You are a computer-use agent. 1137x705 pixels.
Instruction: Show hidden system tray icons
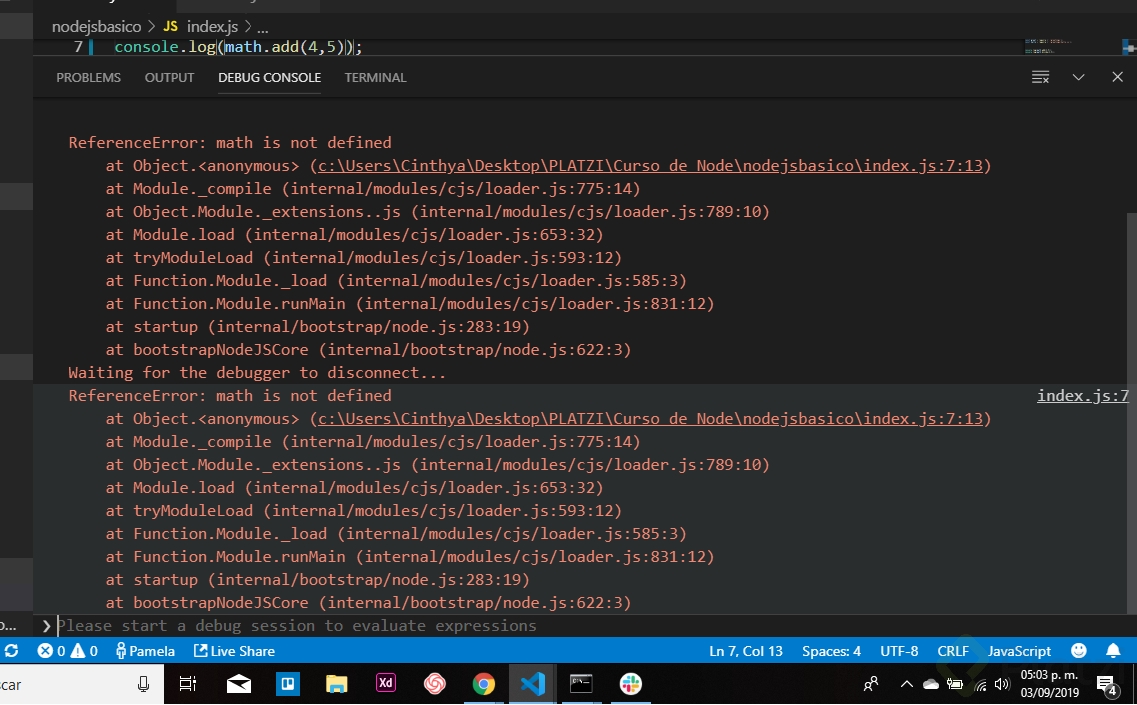point(906,684)
